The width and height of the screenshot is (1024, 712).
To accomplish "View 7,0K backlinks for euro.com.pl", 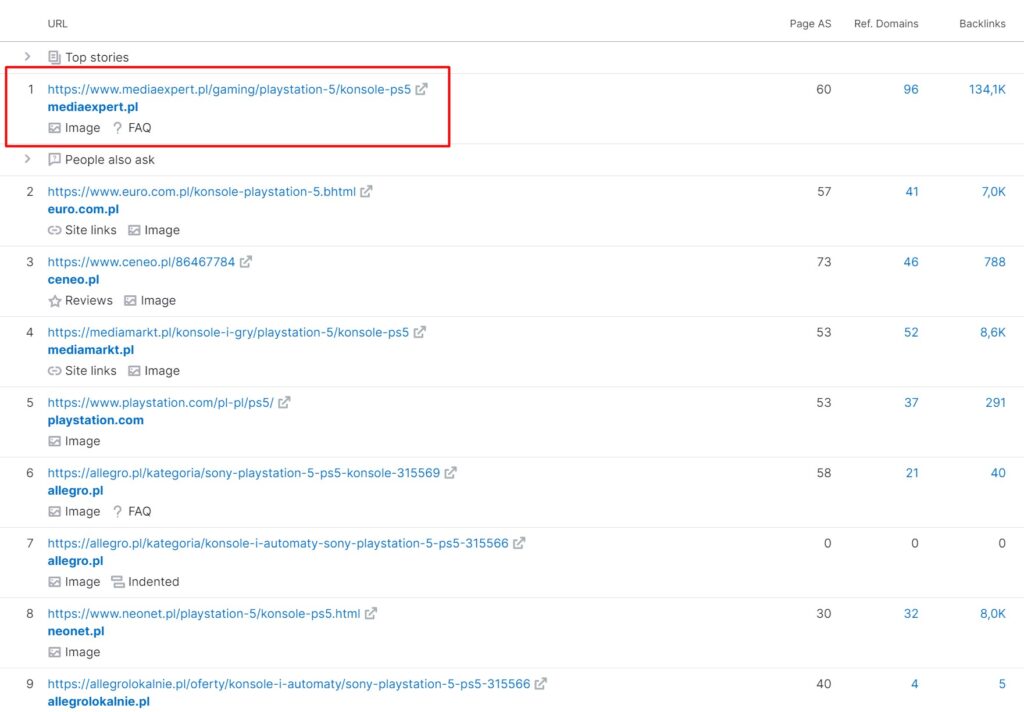I will point(993,192).
